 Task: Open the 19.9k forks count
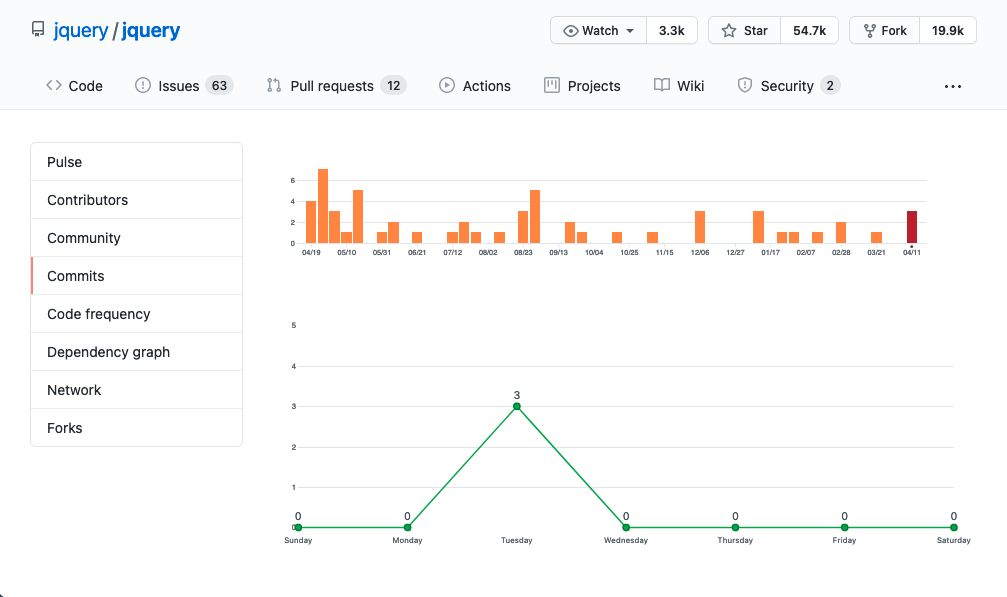(948, 30)
